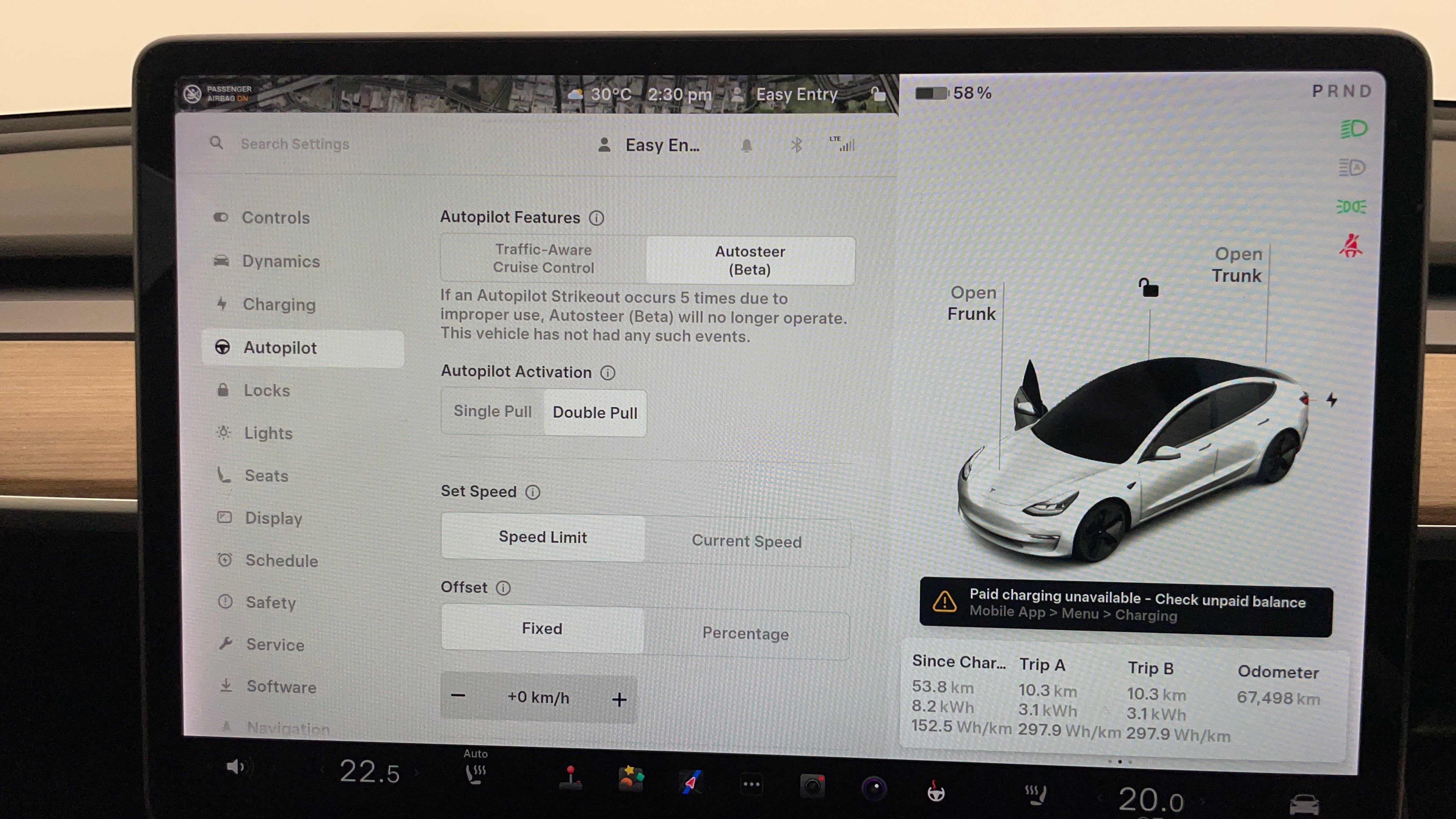Open the dashcam camera icon in bottom bar
This screenshot has width=1456, height=819.
point(812,786)
